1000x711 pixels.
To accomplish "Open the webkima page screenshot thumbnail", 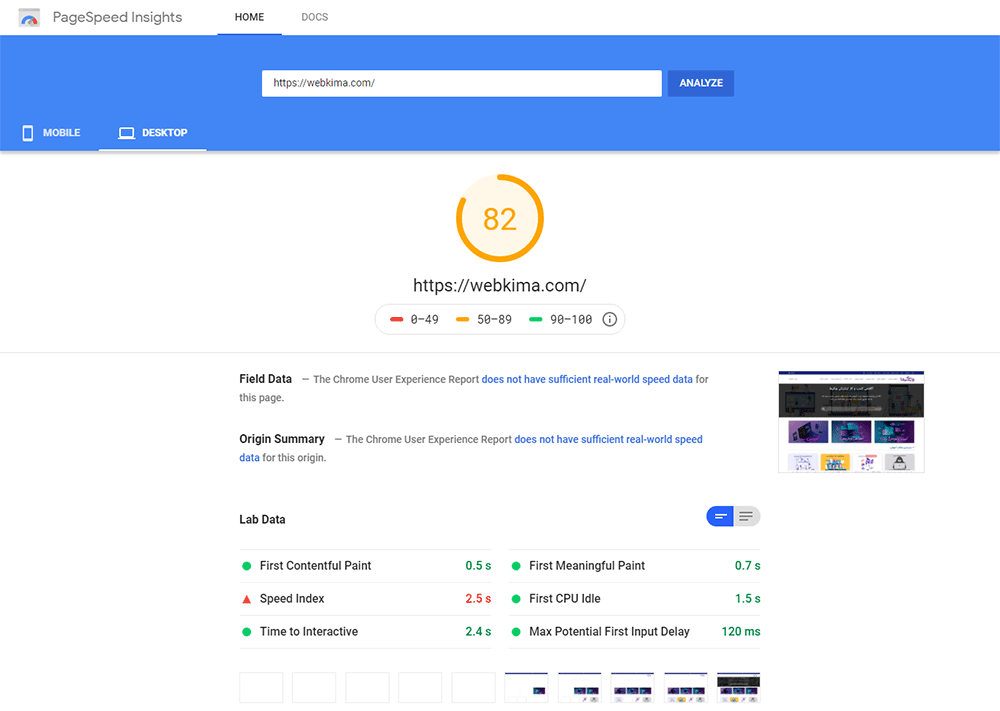I will click(x=851, y=421).
